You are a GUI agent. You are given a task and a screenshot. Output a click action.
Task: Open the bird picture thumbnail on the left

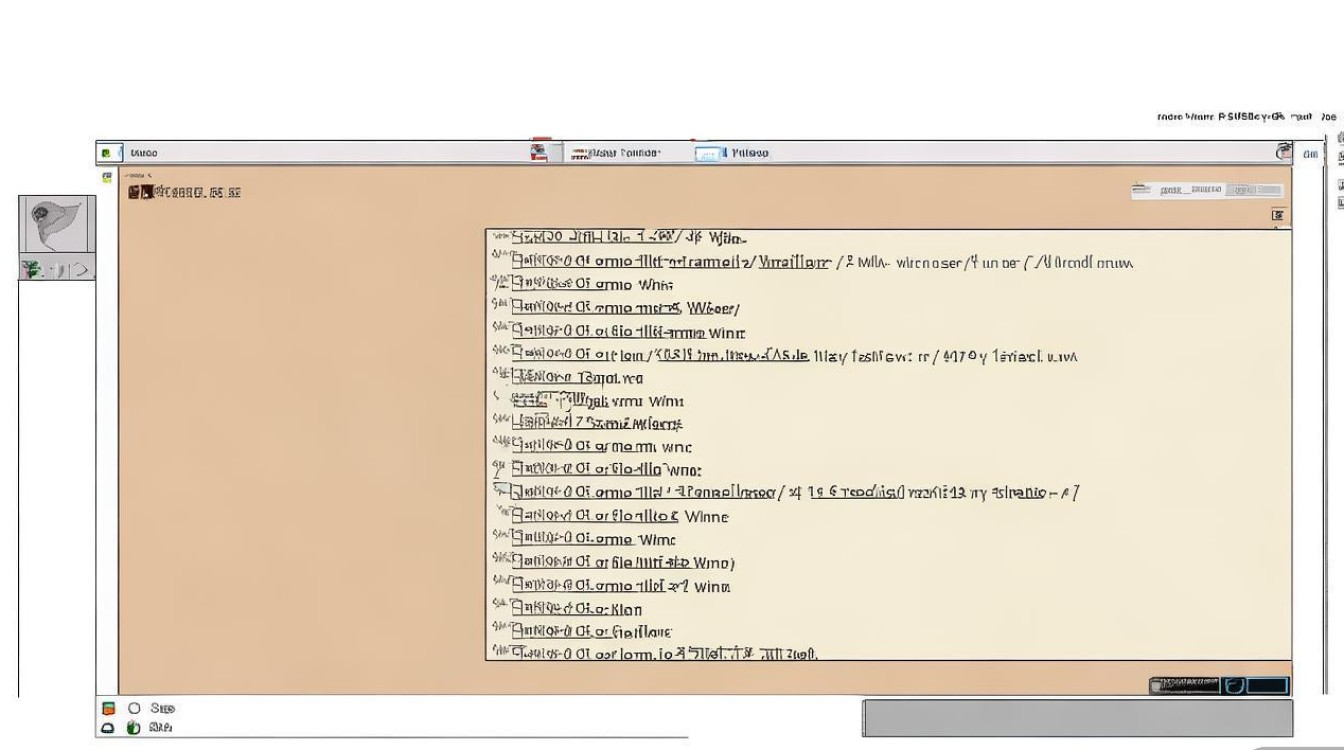tap(57, 224)
